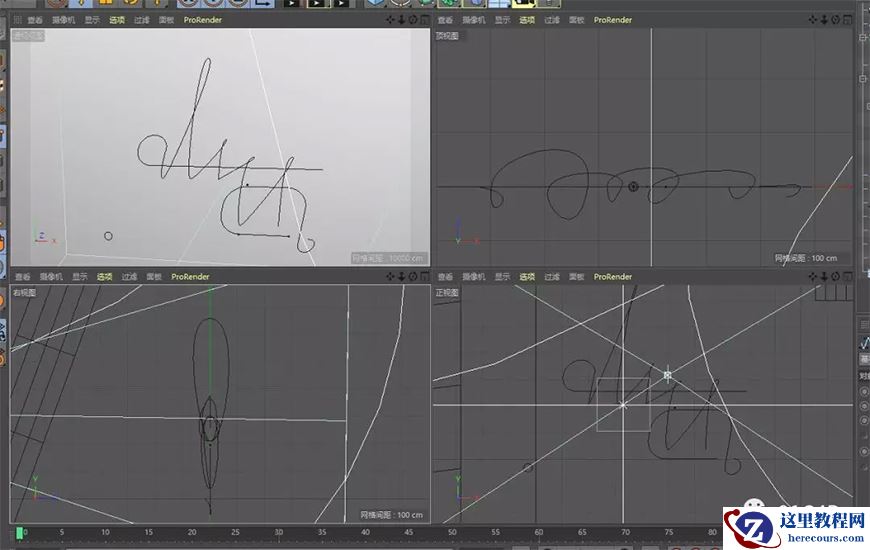870x550 pixels.
Task: Select the orbit icon in 右视图 viewport header
Action: tap(413, 276)
